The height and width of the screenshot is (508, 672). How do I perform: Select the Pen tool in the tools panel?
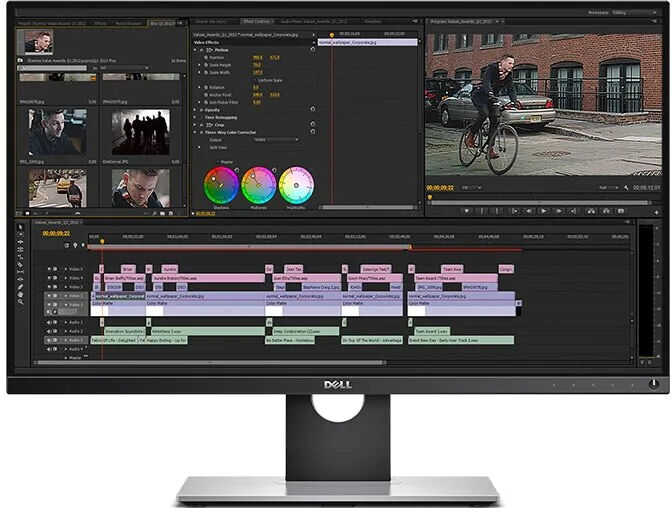[x=21, y=288]
